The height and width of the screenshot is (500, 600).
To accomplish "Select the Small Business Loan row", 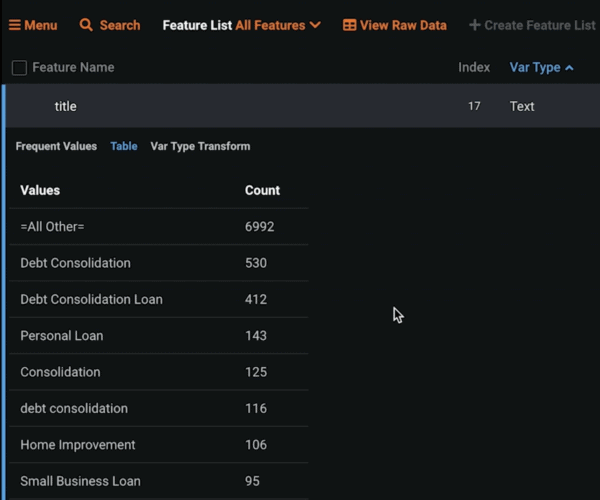I will [x=159, y=481].
